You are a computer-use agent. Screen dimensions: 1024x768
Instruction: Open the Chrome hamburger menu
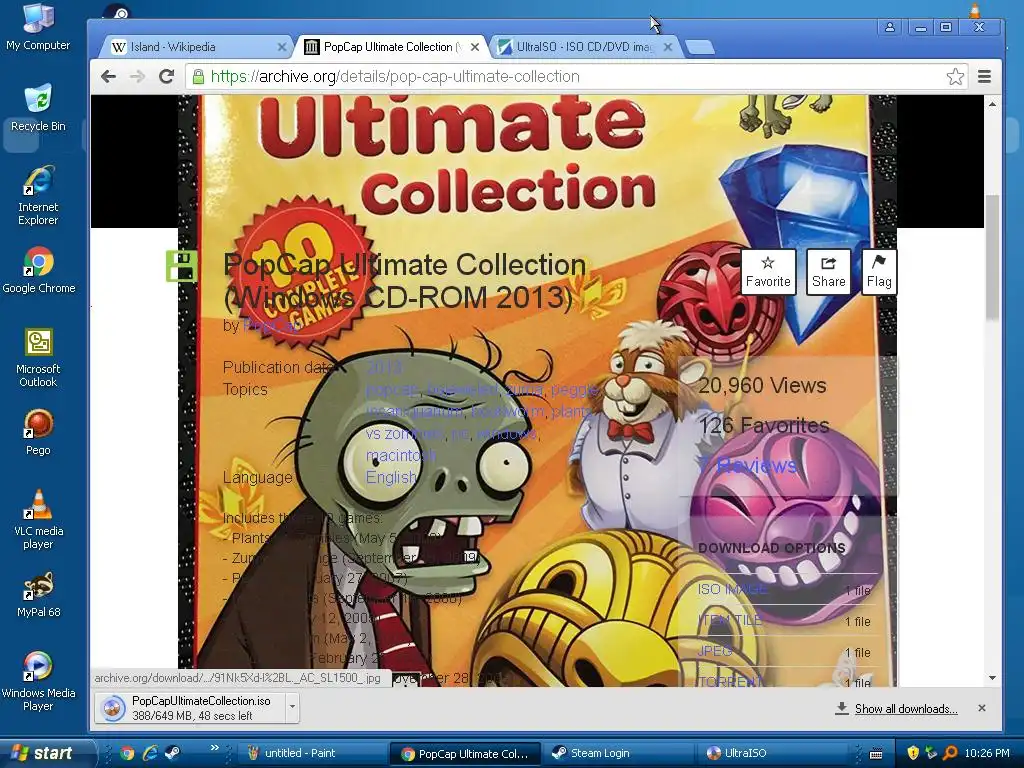[984, 76]
